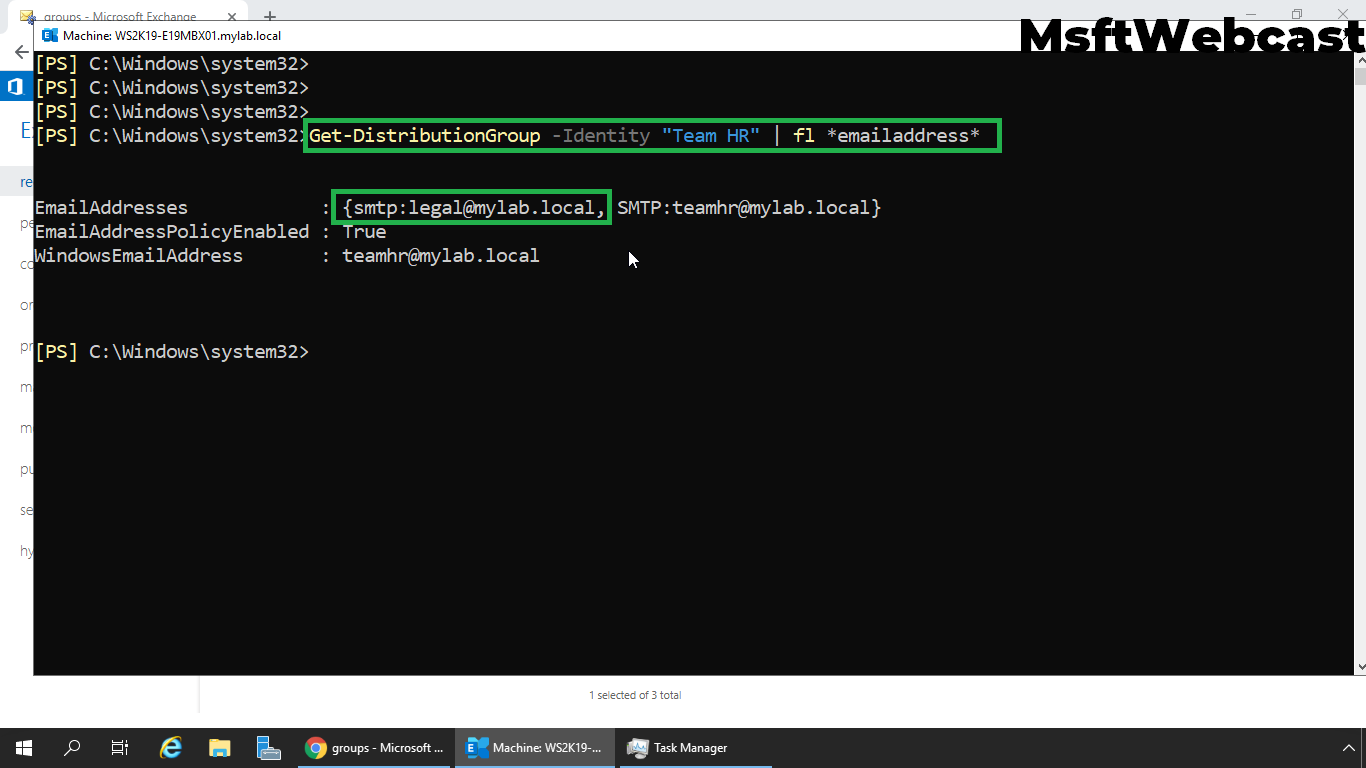Select the groups - Microsoft Exchange browser tab
Screen dimensions: 1366x768
120,16
